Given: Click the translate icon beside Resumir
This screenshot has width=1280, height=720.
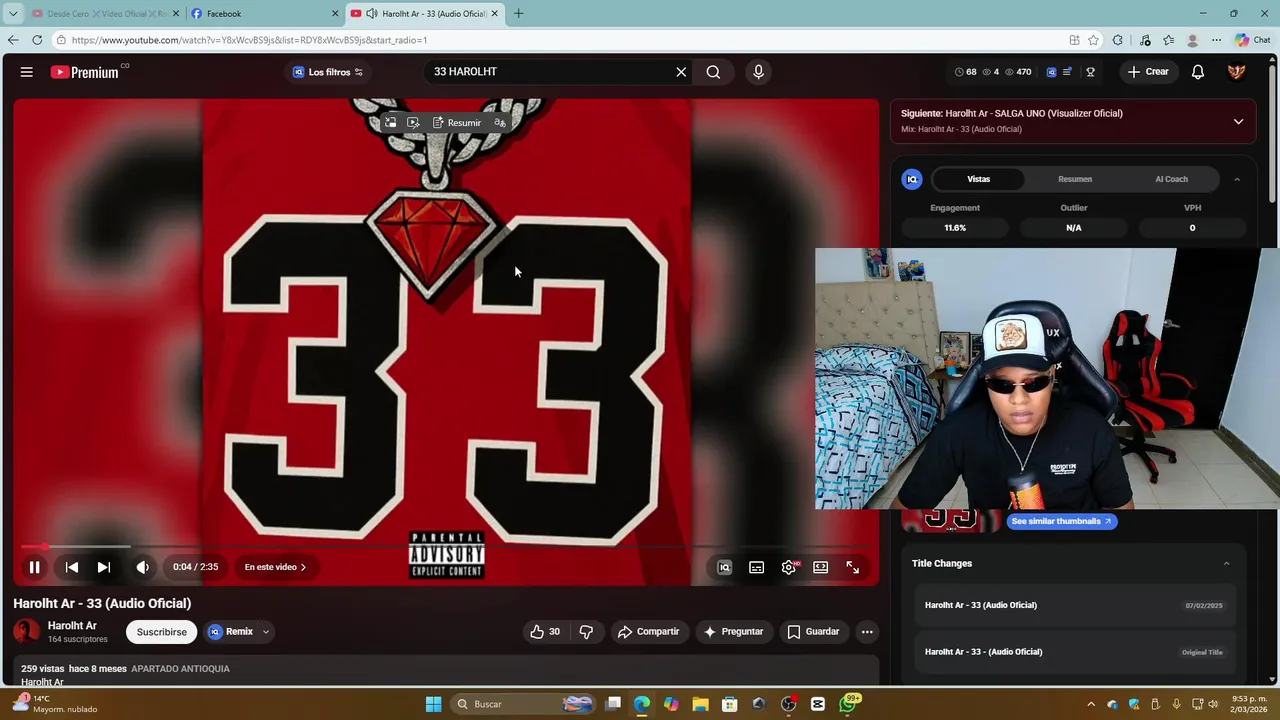Looking at the screenshot, I should 500,123.
